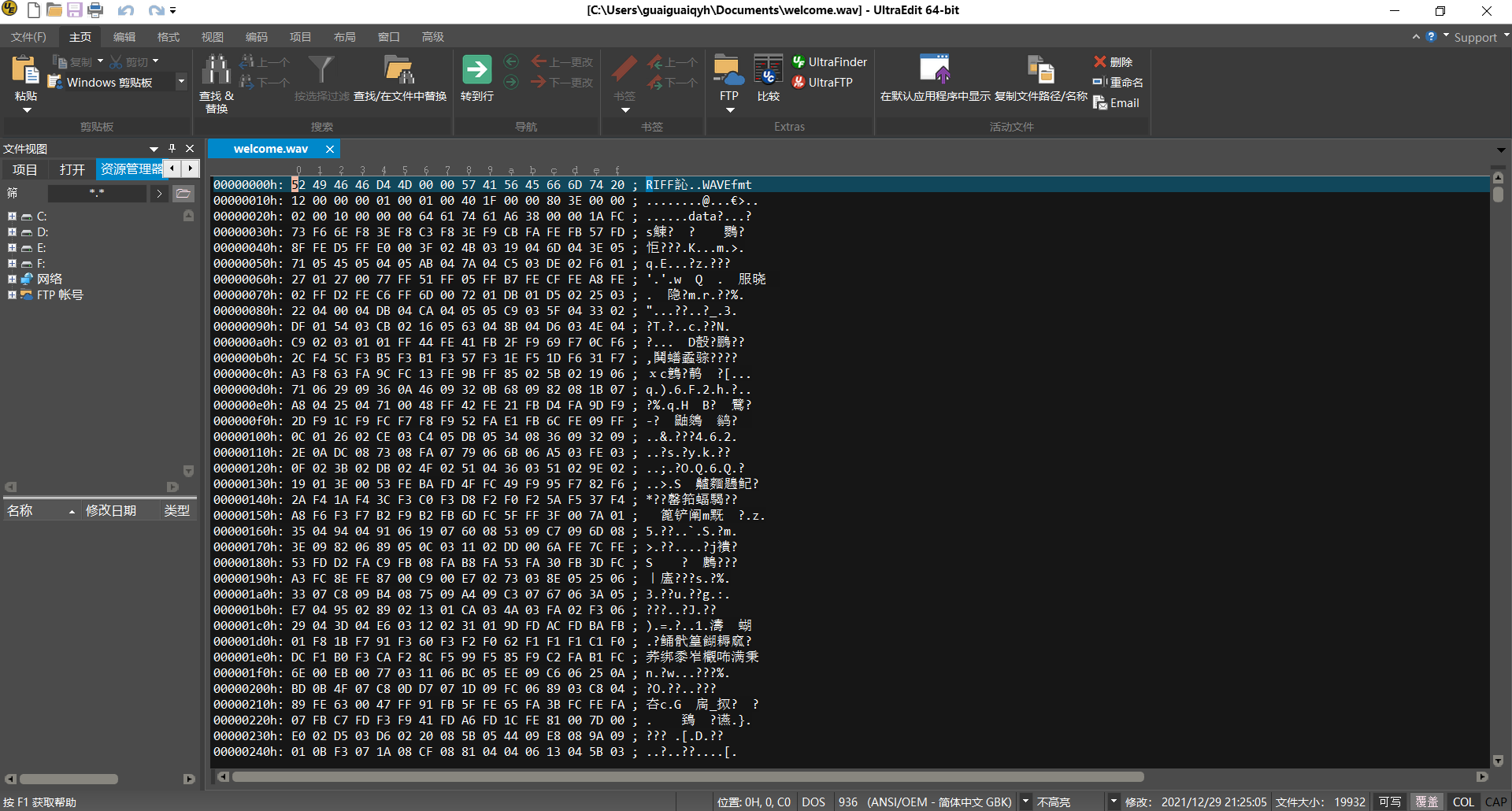Click the Copy icon in ribbon

(60, 61)
